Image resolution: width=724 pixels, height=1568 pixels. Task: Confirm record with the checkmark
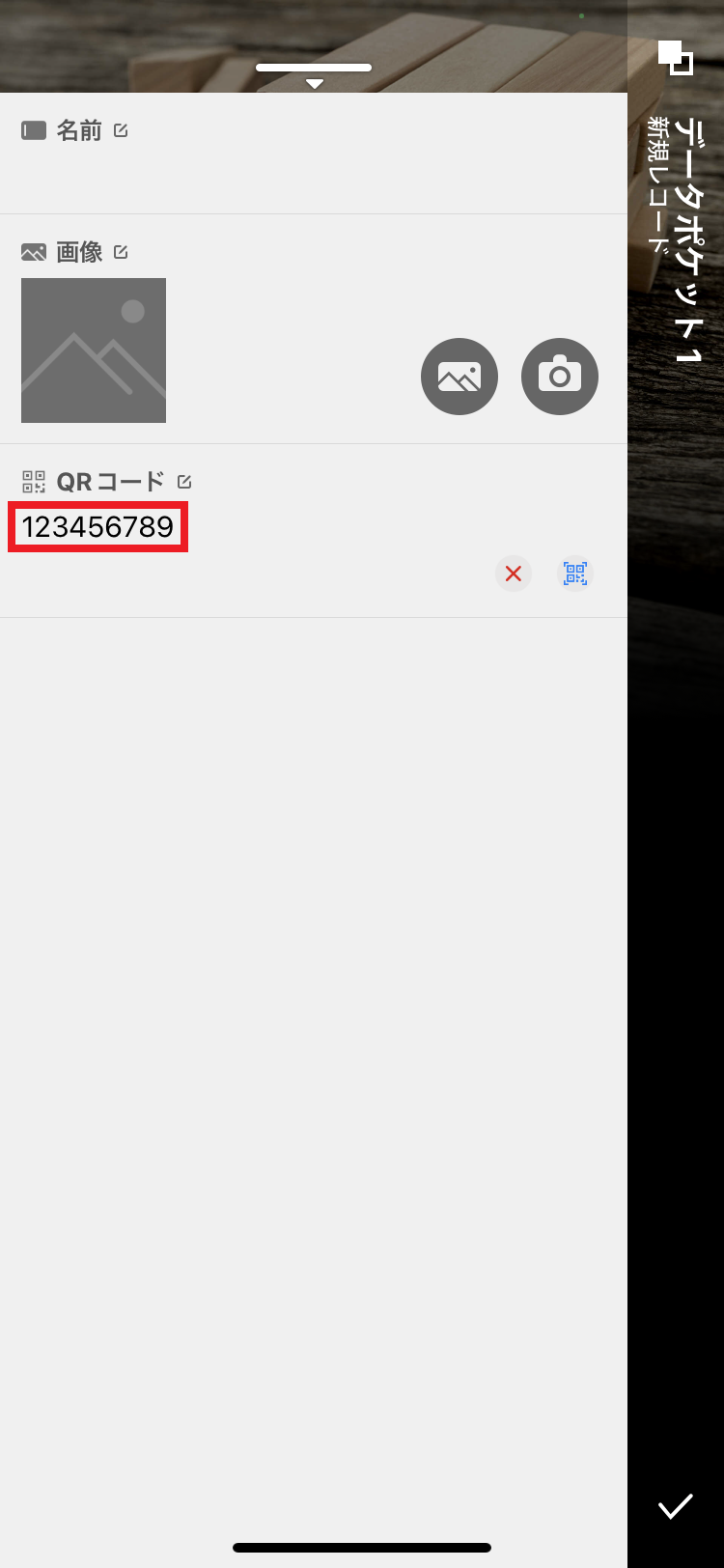click(676, 1505)
